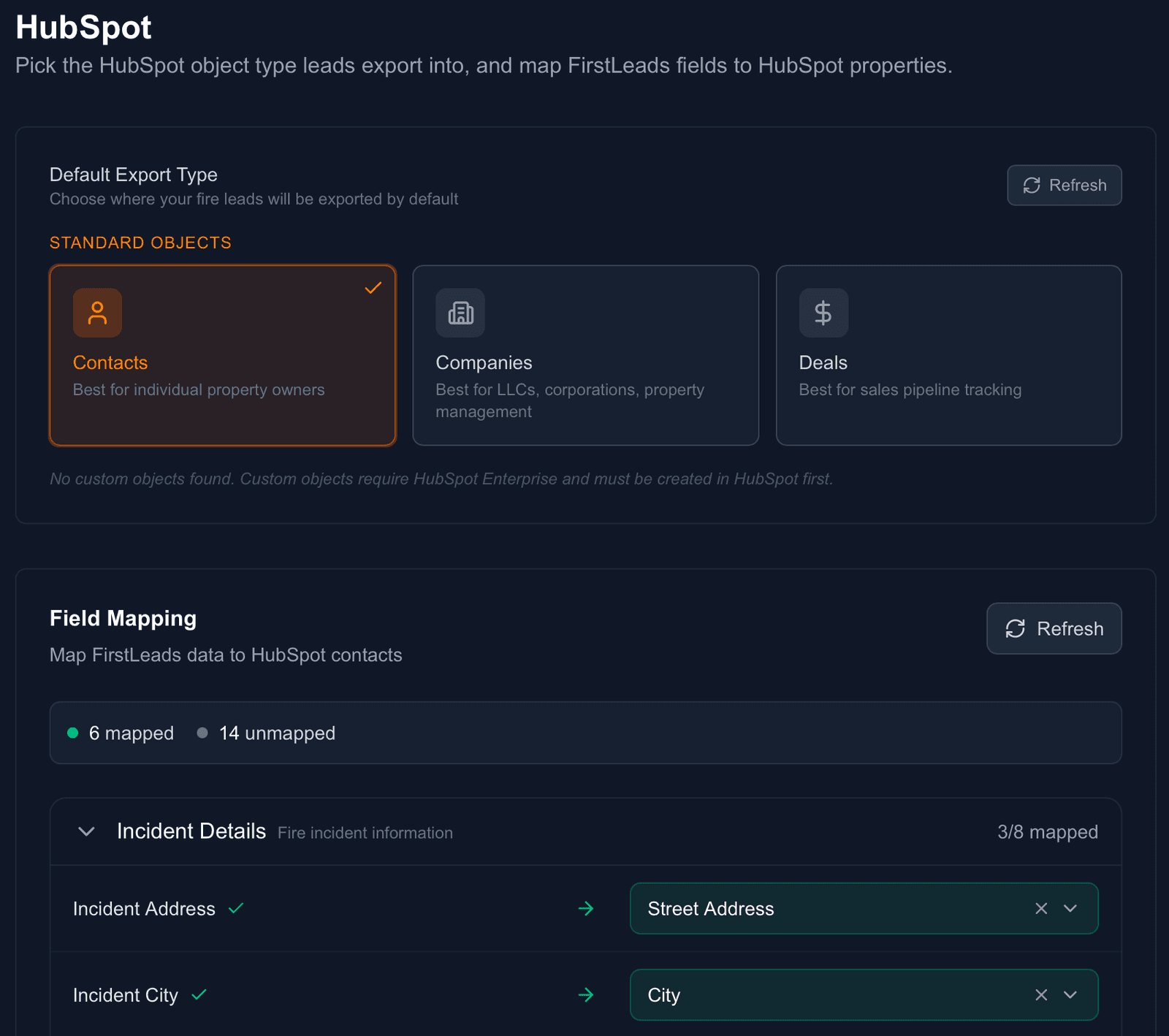1169x1036 pixels.
Task: Click the gray dot next to 14 unmapped
Action: pyautogui.click(x=202, y=733)
